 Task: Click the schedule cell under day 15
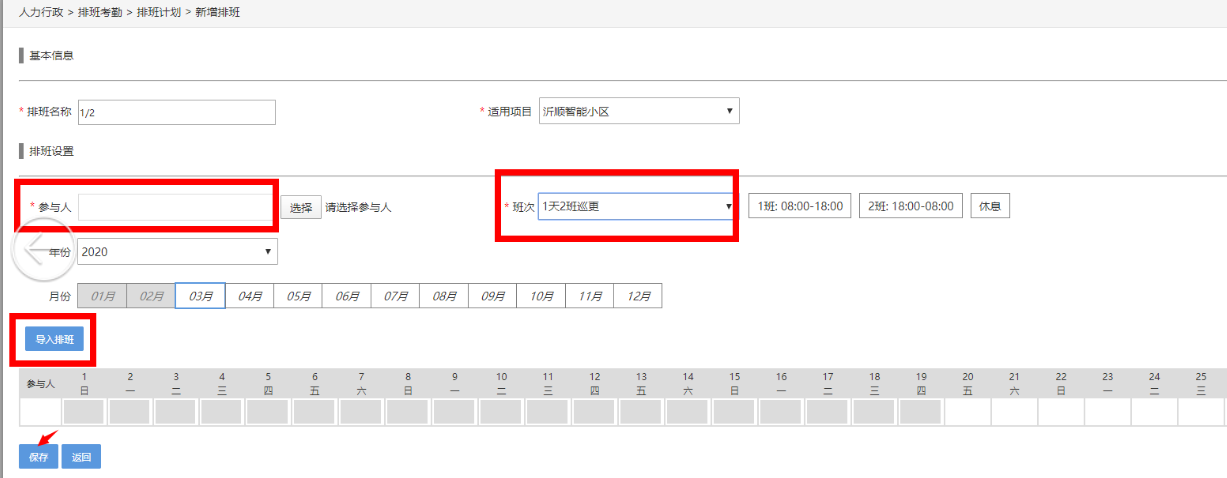[734, 412]
